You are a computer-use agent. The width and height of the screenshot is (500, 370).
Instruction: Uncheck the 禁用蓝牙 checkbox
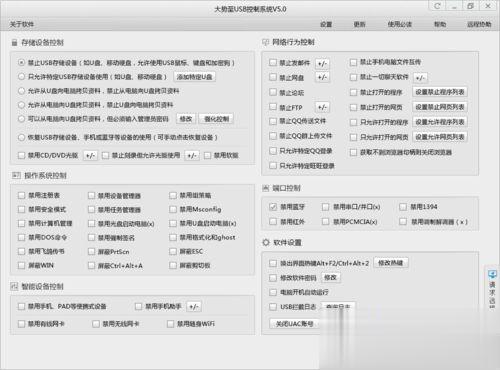[x=273, y=207]
